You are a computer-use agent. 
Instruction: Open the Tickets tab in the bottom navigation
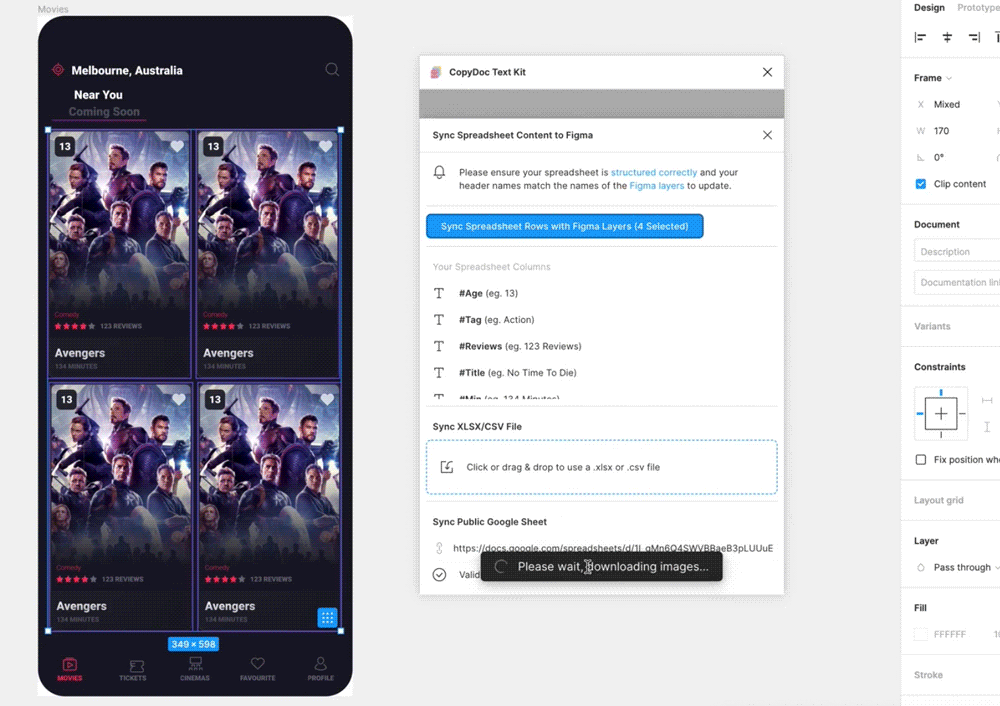(x=133, y=670)
